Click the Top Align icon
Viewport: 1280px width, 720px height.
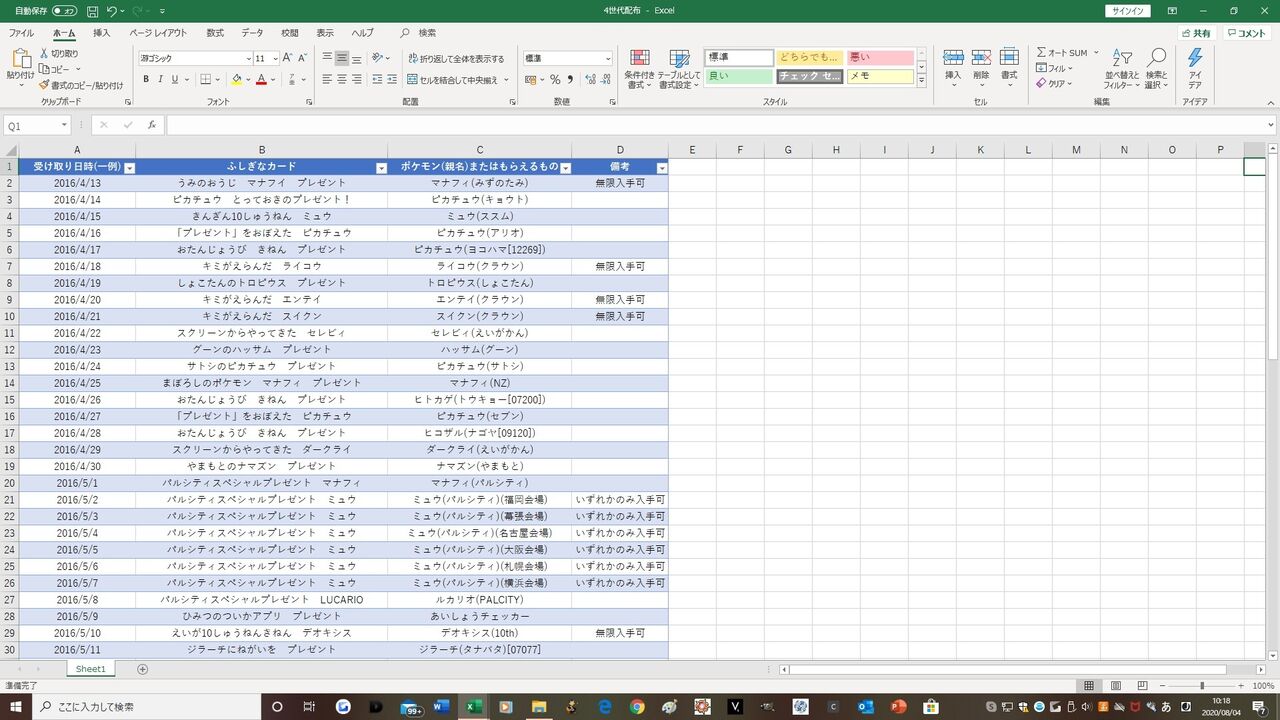pos(327,58)
